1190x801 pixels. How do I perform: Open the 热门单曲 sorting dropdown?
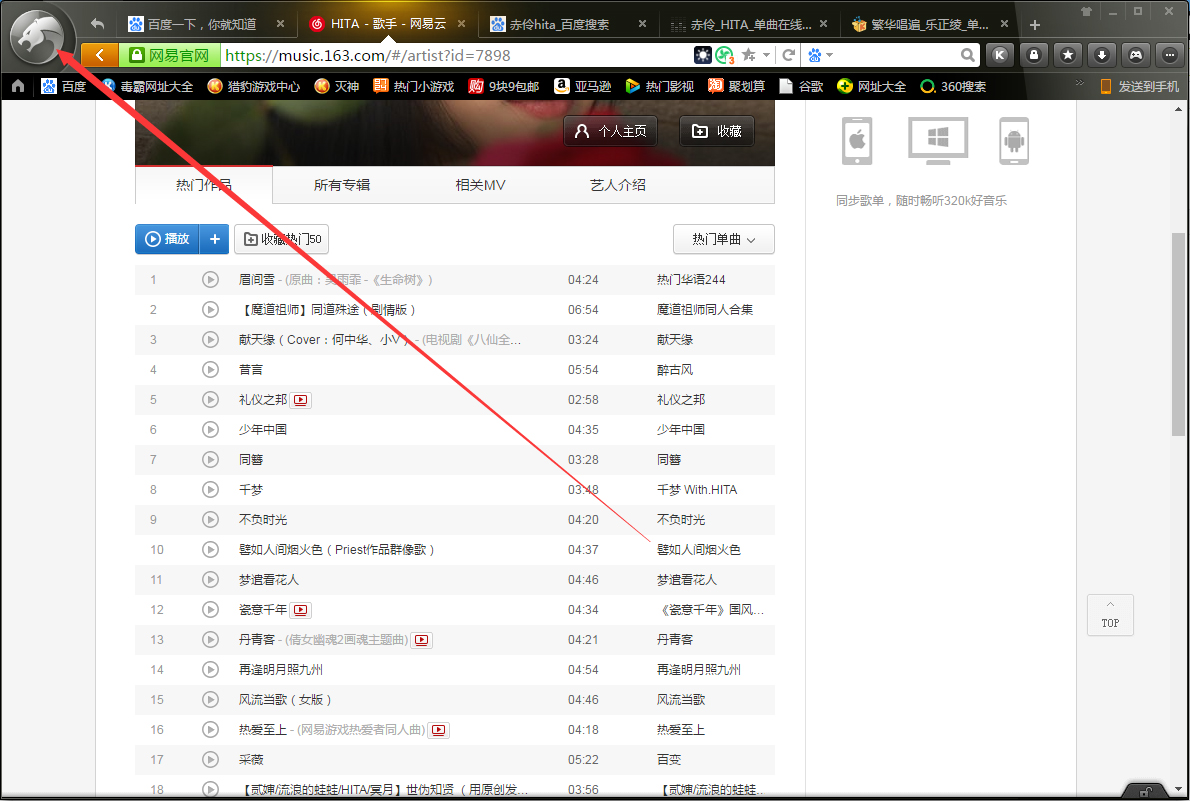723,239
